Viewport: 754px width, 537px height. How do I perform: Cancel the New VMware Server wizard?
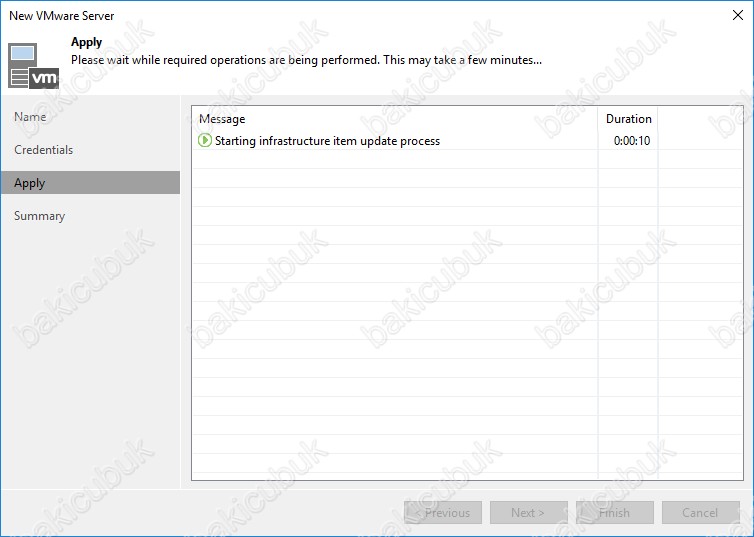[701, 512]
